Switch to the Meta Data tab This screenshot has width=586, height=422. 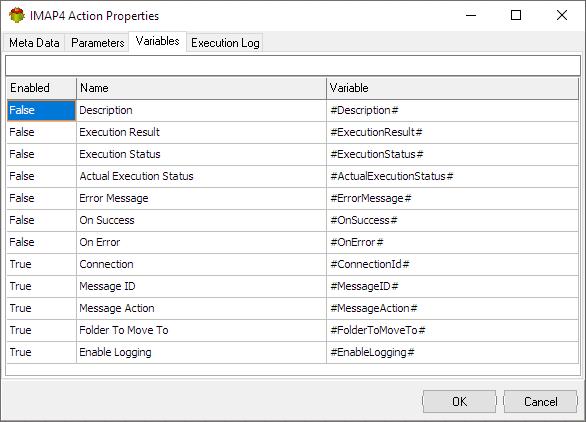click(34, 43)
